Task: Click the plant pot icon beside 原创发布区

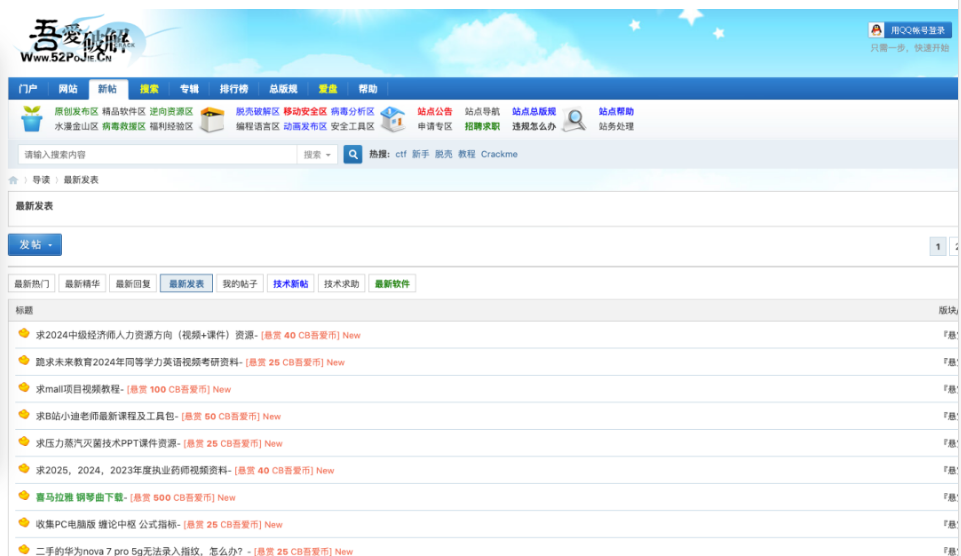Action: (32, 119)
